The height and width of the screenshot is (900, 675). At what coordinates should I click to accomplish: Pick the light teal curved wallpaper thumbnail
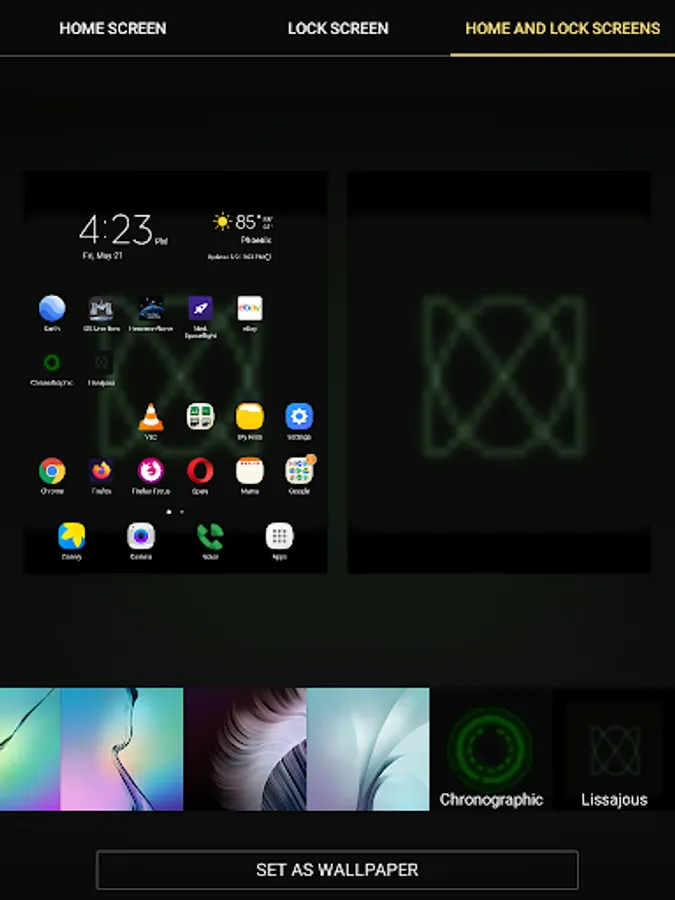pos(368,749)
